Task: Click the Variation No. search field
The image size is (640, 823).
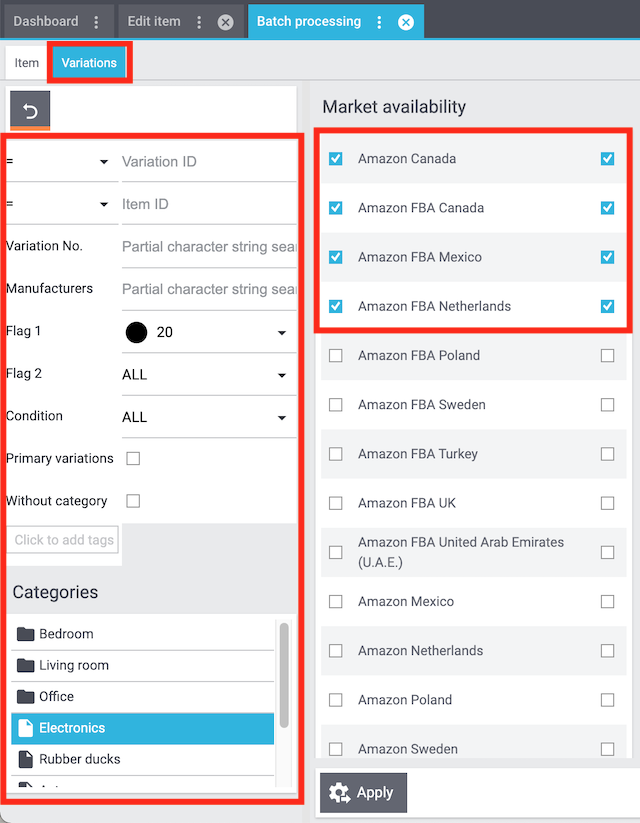Action: [208, 246]
